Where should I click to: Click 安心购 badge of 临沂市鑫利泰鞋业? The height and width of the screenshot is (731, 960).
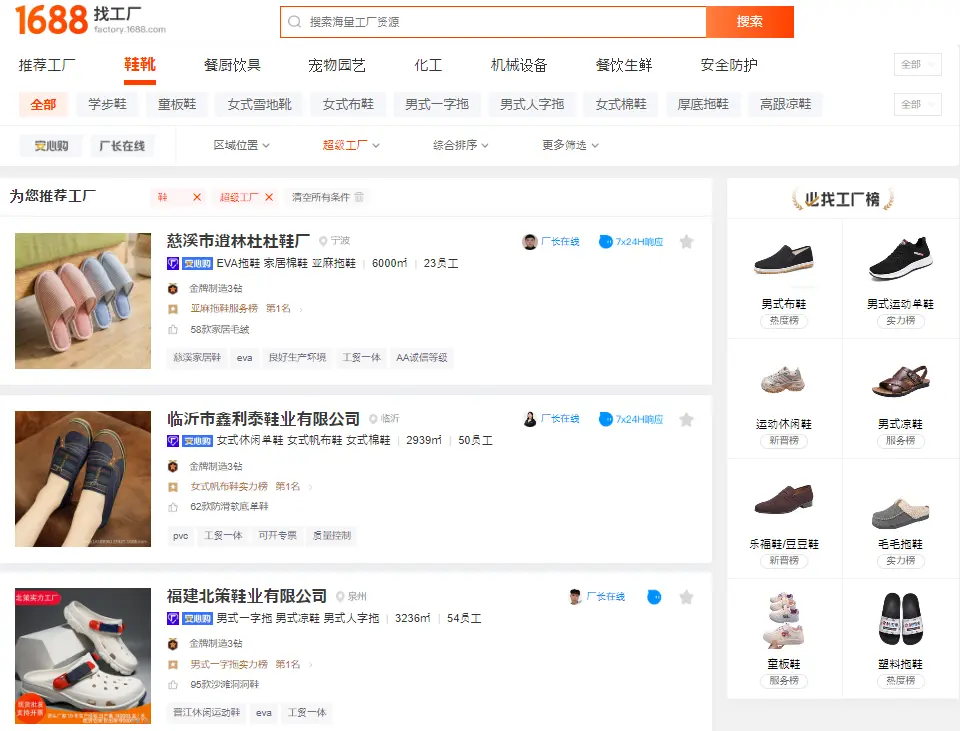coord(197,441)
